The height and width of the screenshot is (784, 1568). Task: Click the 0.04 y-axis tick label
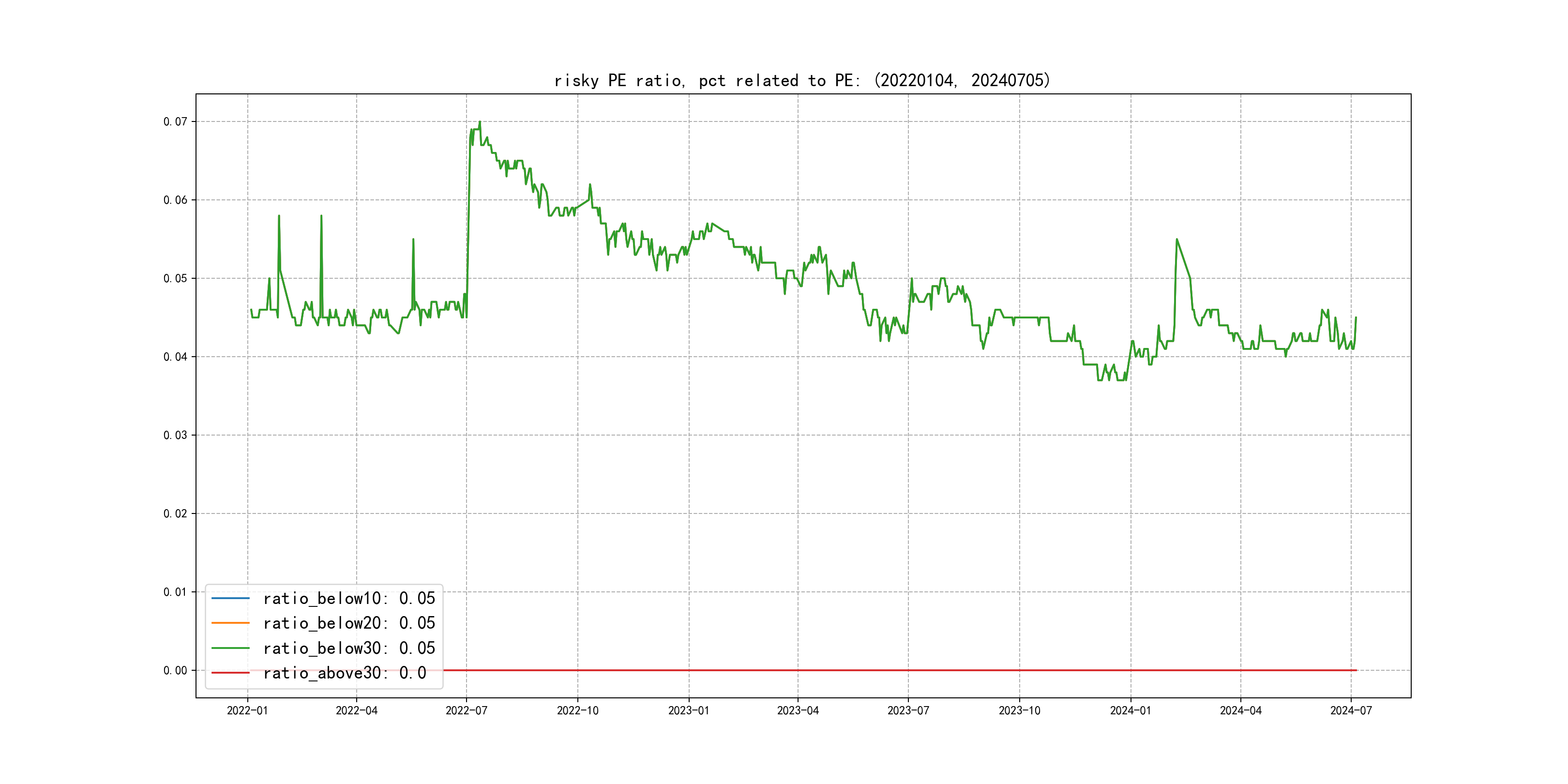(x=175, y=357)
